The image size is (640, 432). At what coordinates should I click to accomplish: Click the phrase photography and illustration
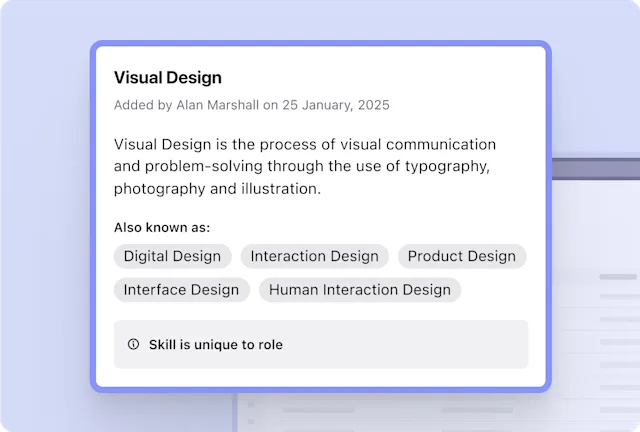[217, 189]
